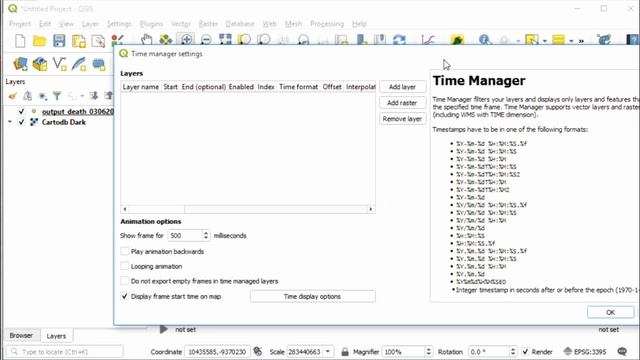The height and width of the screenshot is (360, 640).
Task: Toggle visibility of output_death layer
Action: click(x=22, y=111)
